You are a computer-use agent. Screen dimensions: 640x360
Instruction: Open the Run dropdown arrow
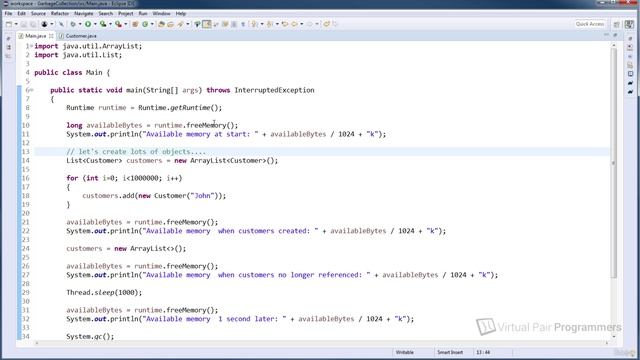point(95,24)
